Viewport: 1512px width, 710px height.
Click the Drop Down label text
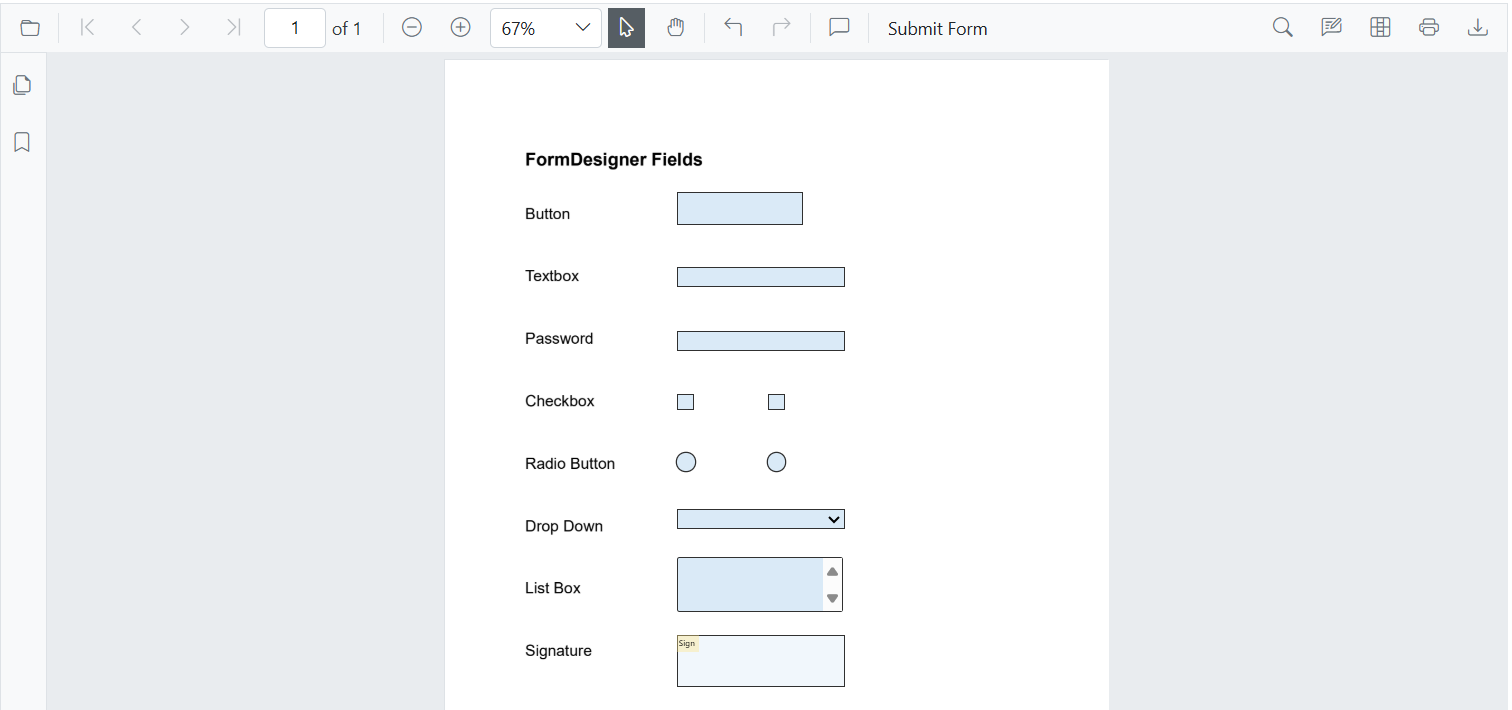[564, 526]
